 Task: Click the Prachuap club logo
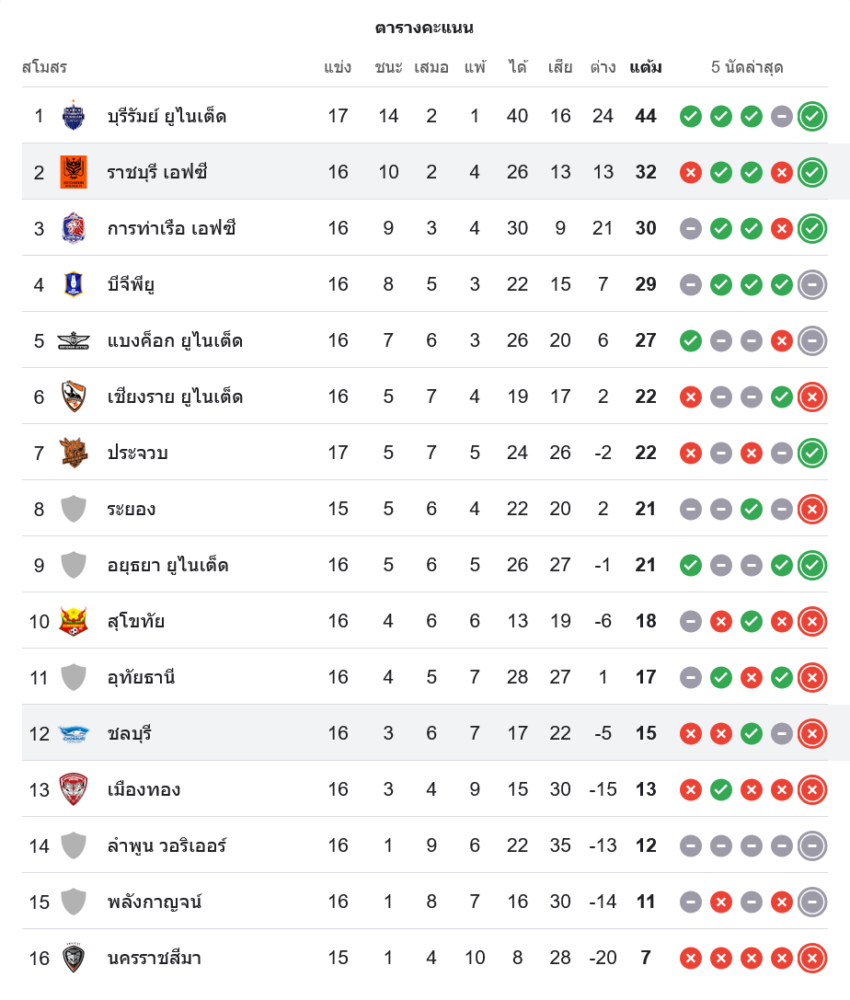pos(74,453)
